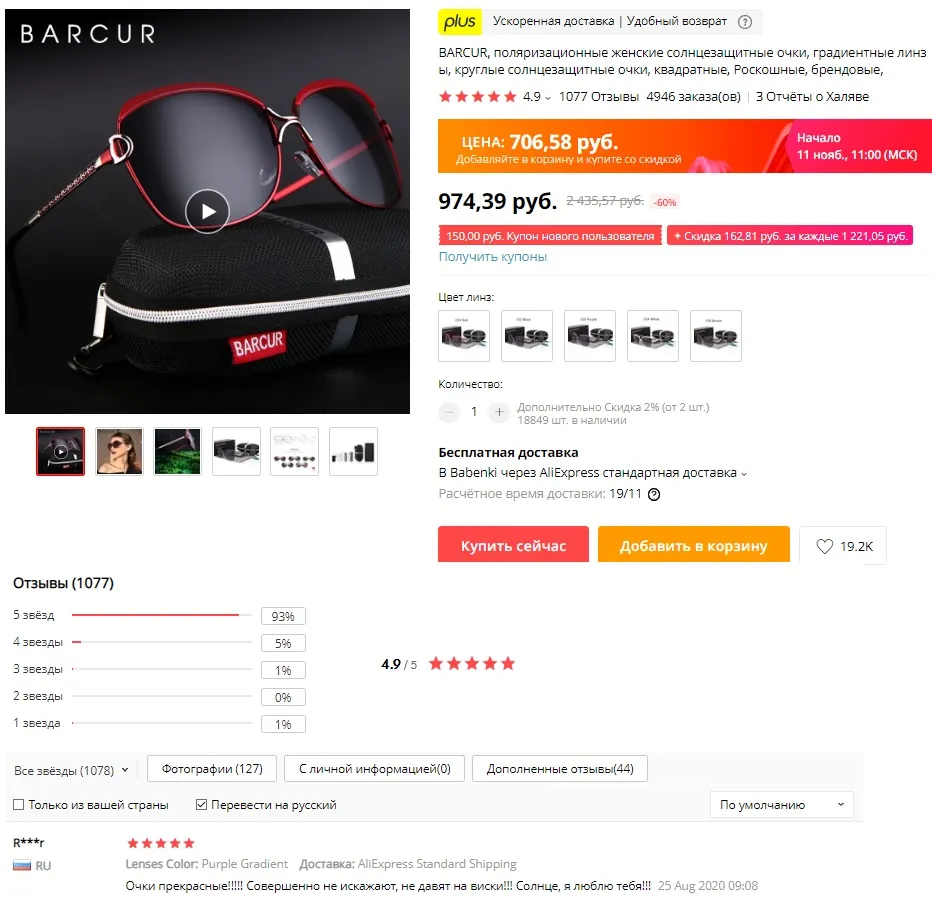Open the По умолчанию sorting dropdown
This screenshot has width=932, height=900.
tap(782, 804)
